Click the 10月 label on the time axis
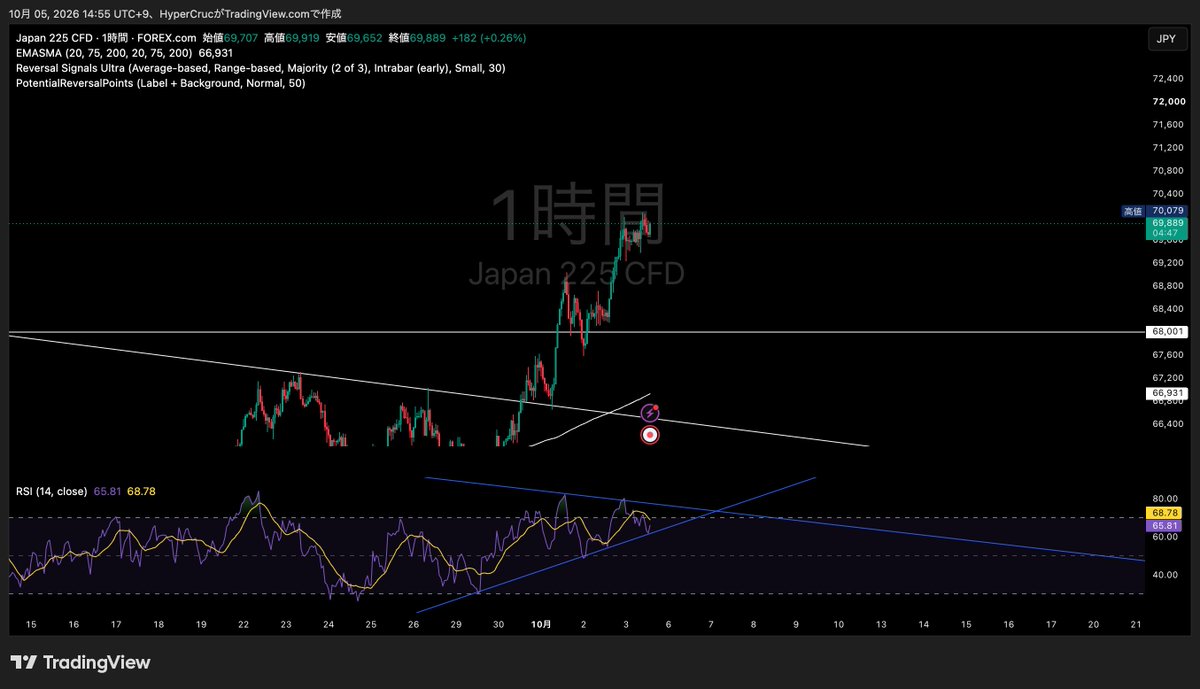 coord(541,624)
